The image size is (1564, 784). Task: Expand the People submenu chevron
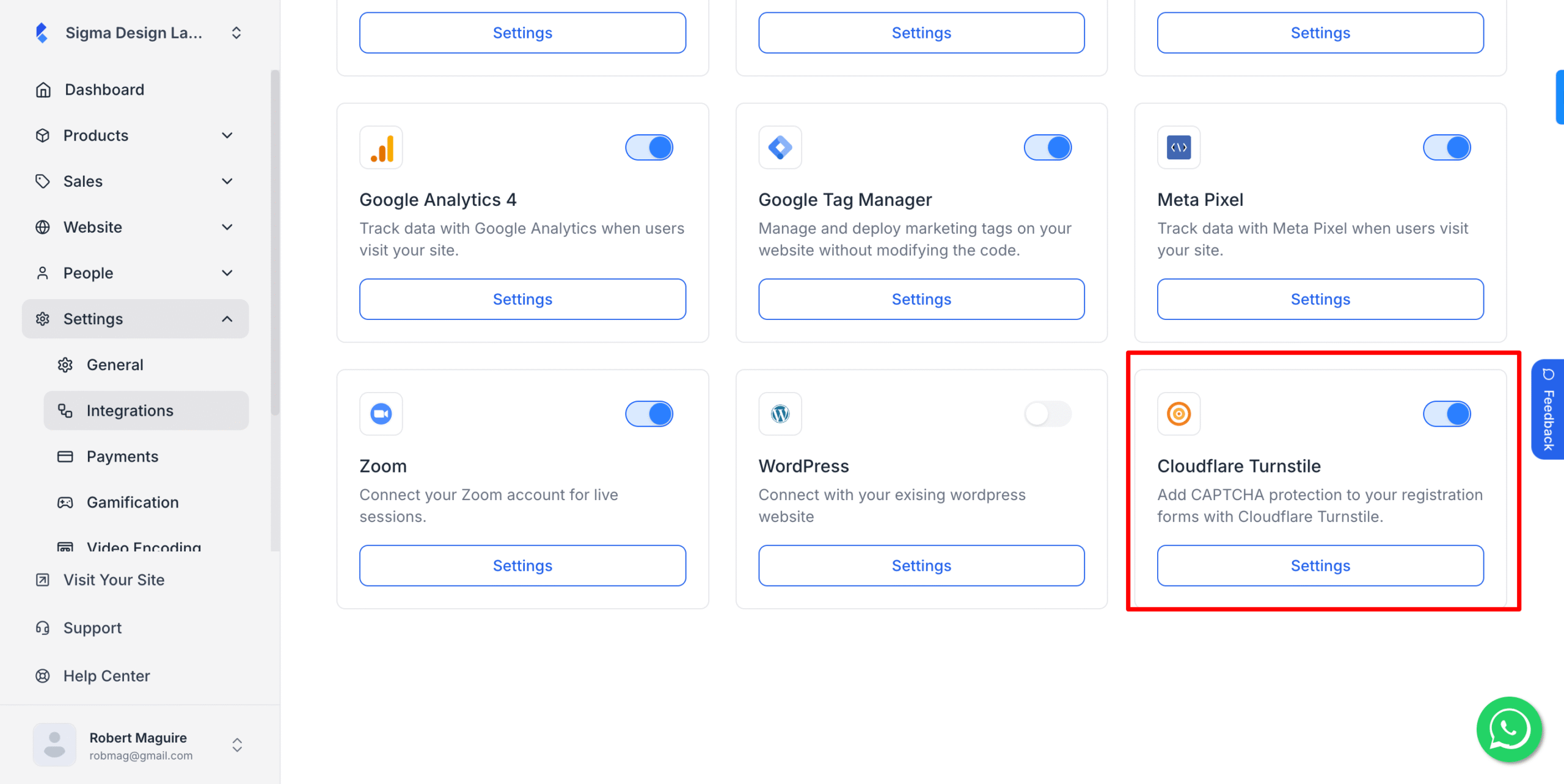(x=227, y=273)
